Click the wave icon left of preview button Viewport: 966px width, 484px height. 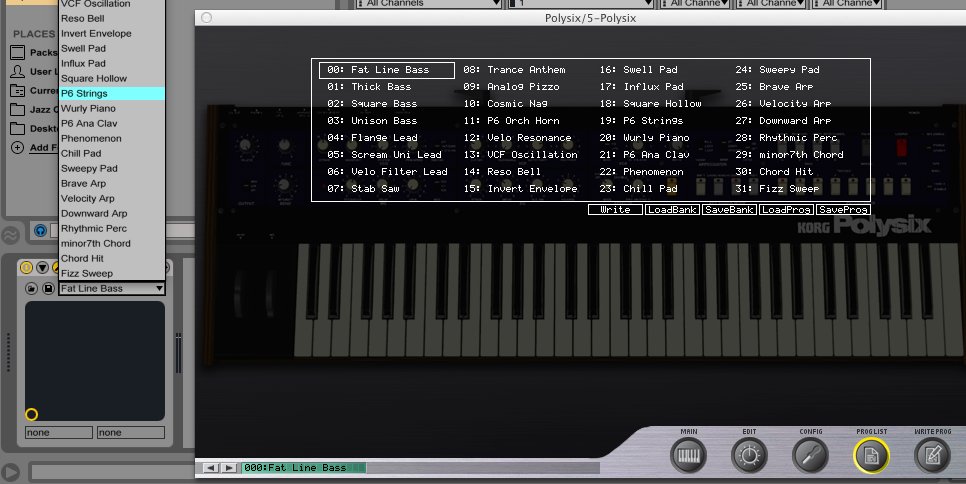[10, 235]
